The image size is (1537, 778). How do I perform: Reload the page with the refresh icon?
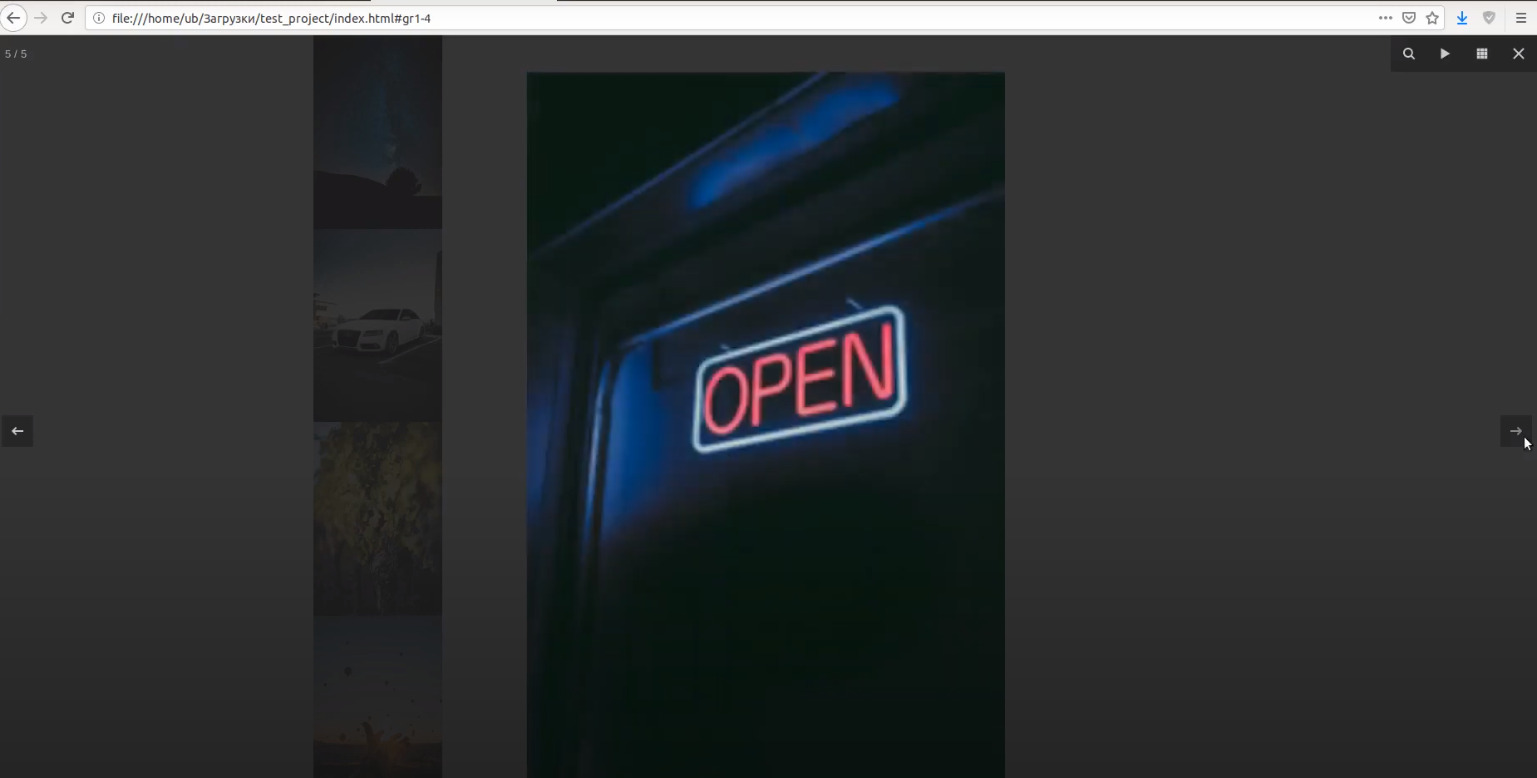(68, 18)
